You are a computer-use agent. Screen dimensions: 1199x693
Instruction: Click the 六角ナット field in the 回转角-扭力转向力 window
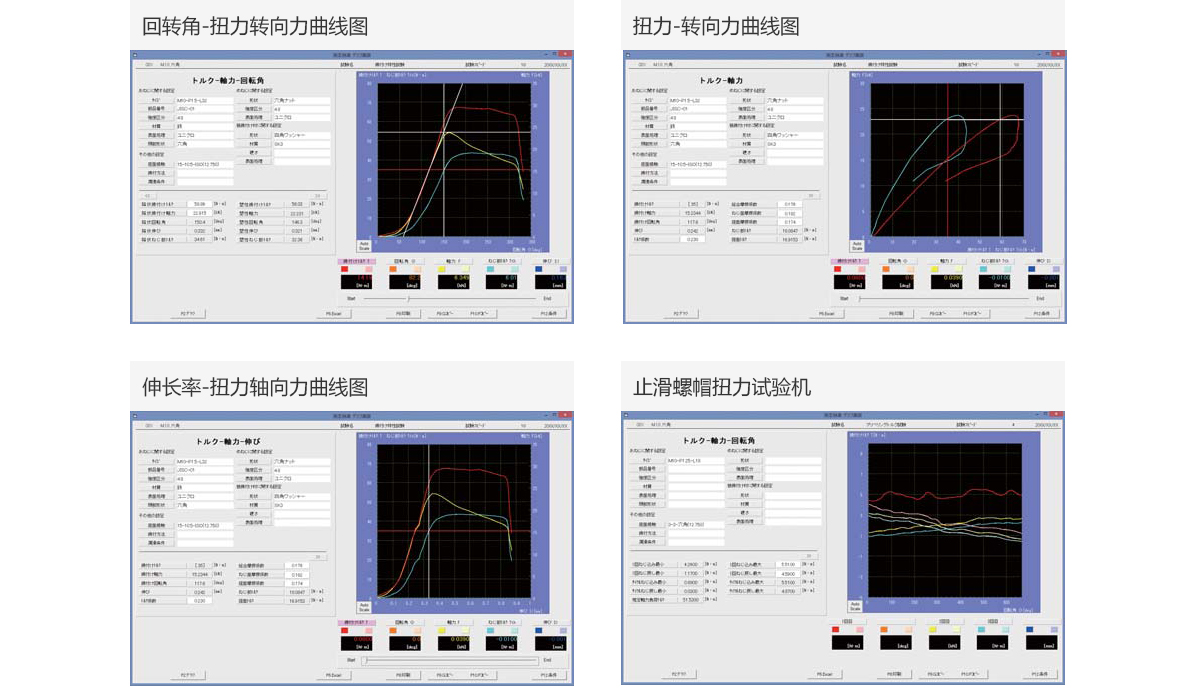[x=301, y=100]
